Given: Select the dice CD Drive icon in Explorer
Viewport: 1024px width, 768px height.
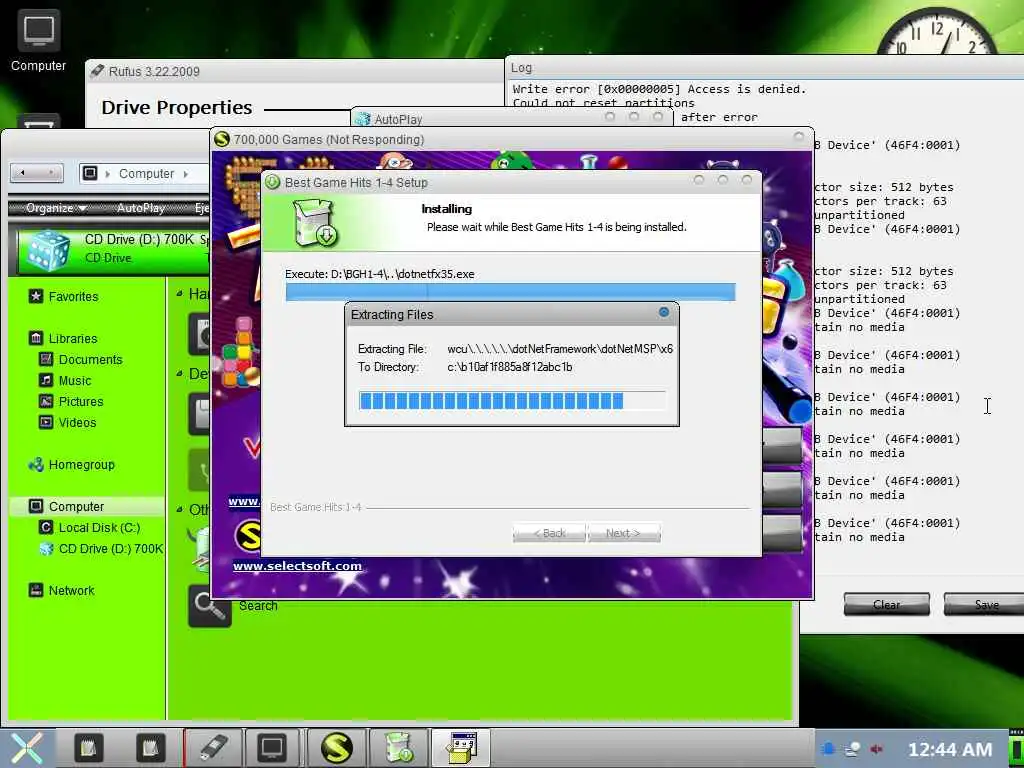Looking at the screenshot, I should pyautogui.click(x=46, y=250).
